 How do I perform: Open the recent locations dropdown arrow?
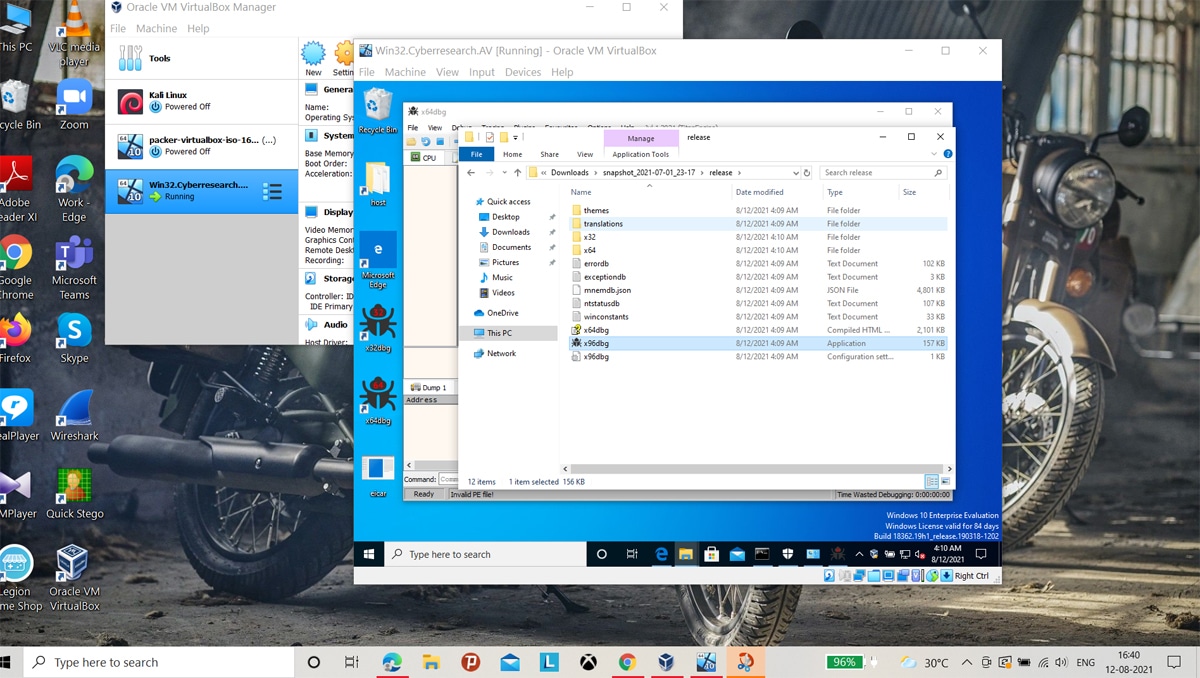click(x=503, y=173)
